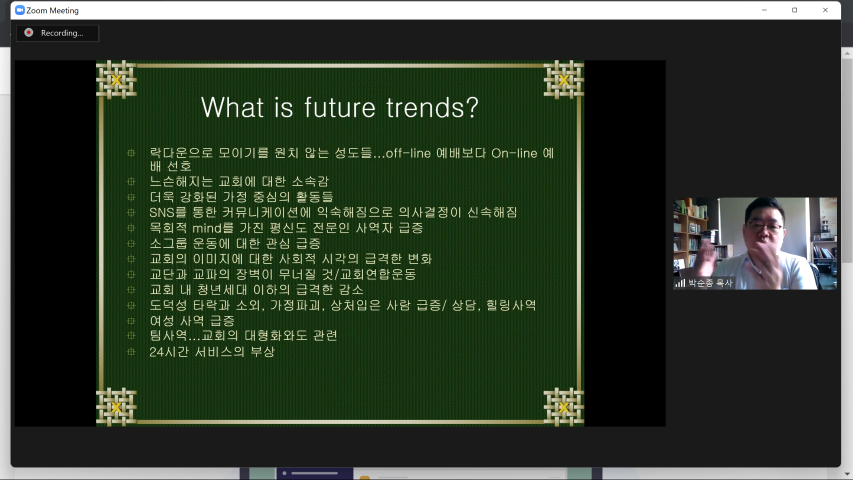The width and height of the screenshot is (853, 480).
Task: Select the 박순종 목사 video thumbnail
Action: point(755,243)
